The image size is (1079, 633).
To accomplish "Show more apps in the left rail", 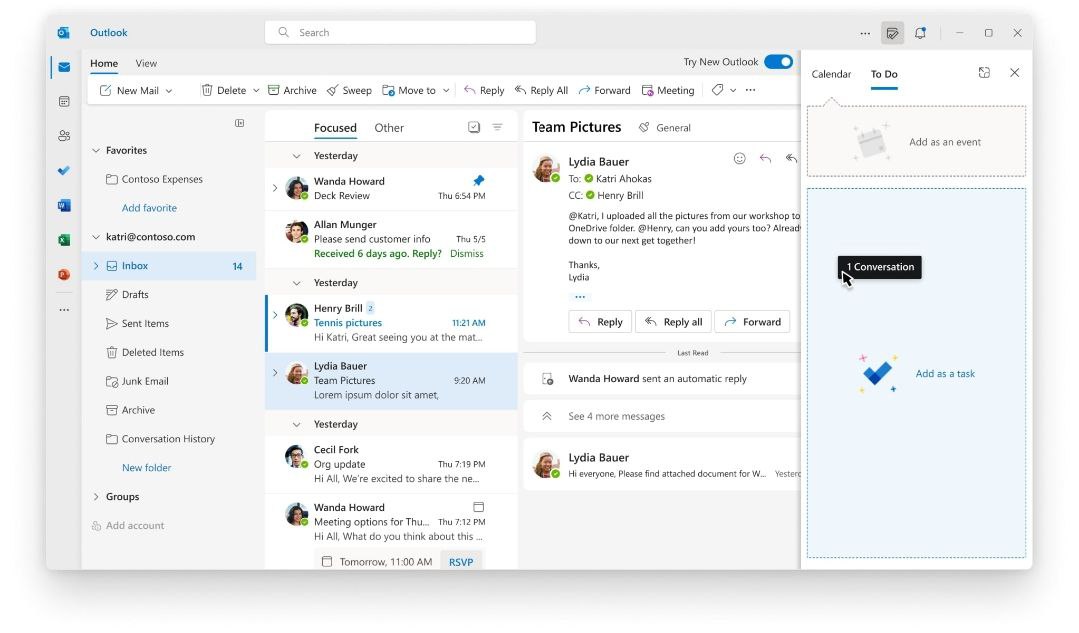I will click(x=64, y=310).
